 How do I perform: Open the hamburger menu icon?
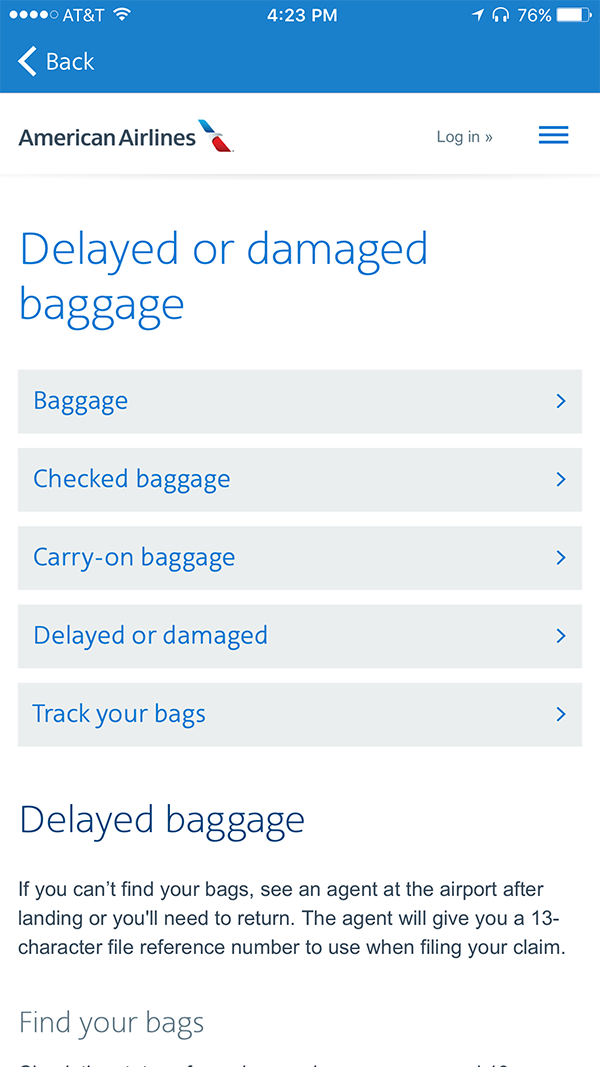click(553, 136)
